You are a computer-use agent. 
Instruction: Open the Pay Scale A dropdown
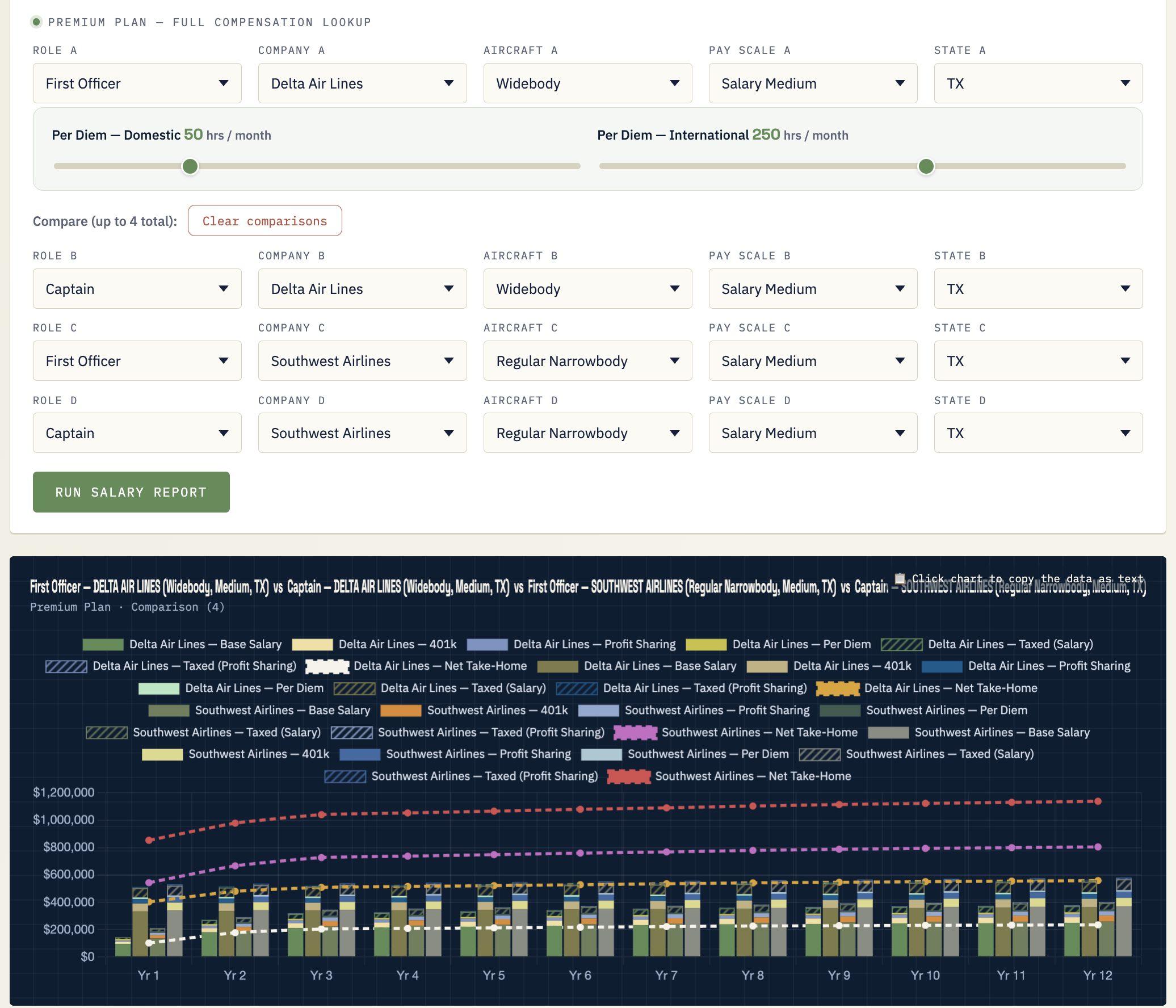tap(813, 83)
